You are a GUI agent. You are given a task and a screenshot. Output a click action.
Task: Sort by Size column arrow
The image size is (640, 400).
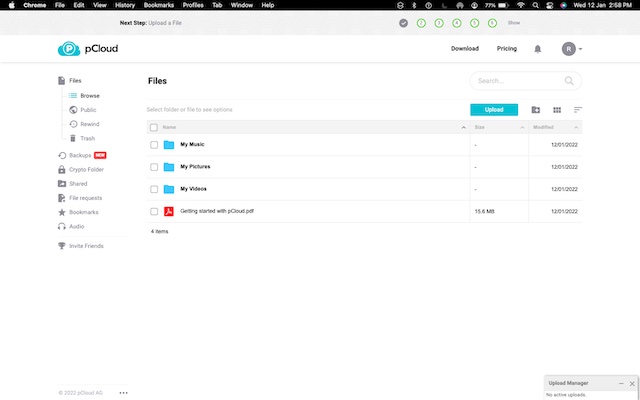522,127
